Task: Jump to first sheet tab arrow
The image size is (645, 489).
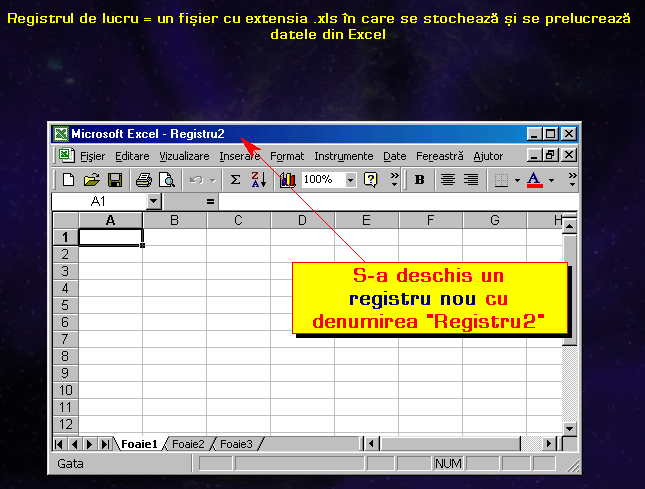Action: pyautogui.click(x=59, y=444)
